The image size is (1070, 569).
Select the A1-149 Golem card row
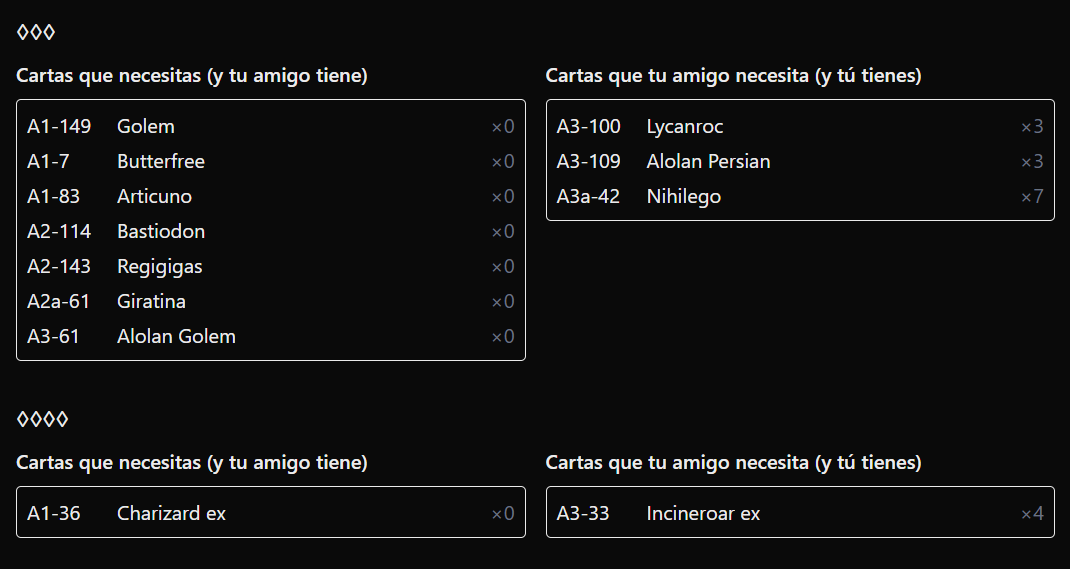[271, 126]
